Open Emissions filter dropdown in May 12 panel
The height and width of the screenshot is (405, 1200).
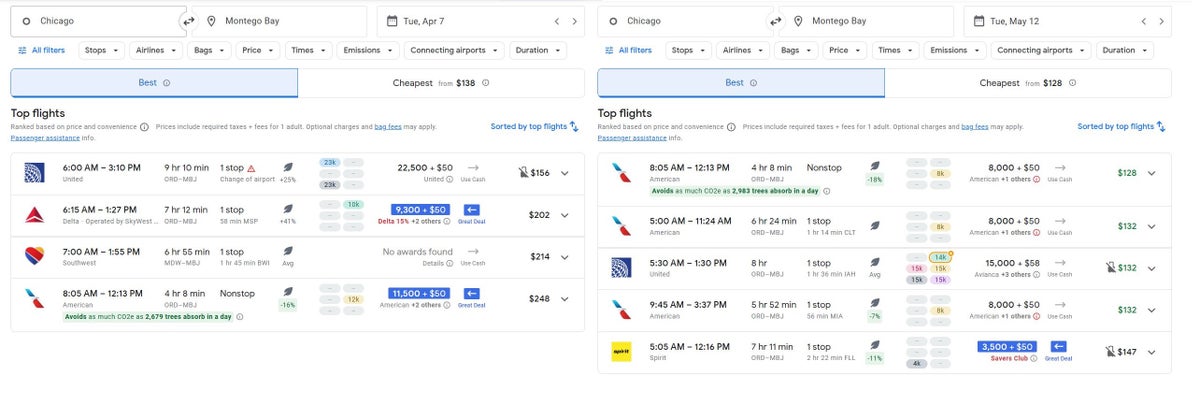point(954,50)
